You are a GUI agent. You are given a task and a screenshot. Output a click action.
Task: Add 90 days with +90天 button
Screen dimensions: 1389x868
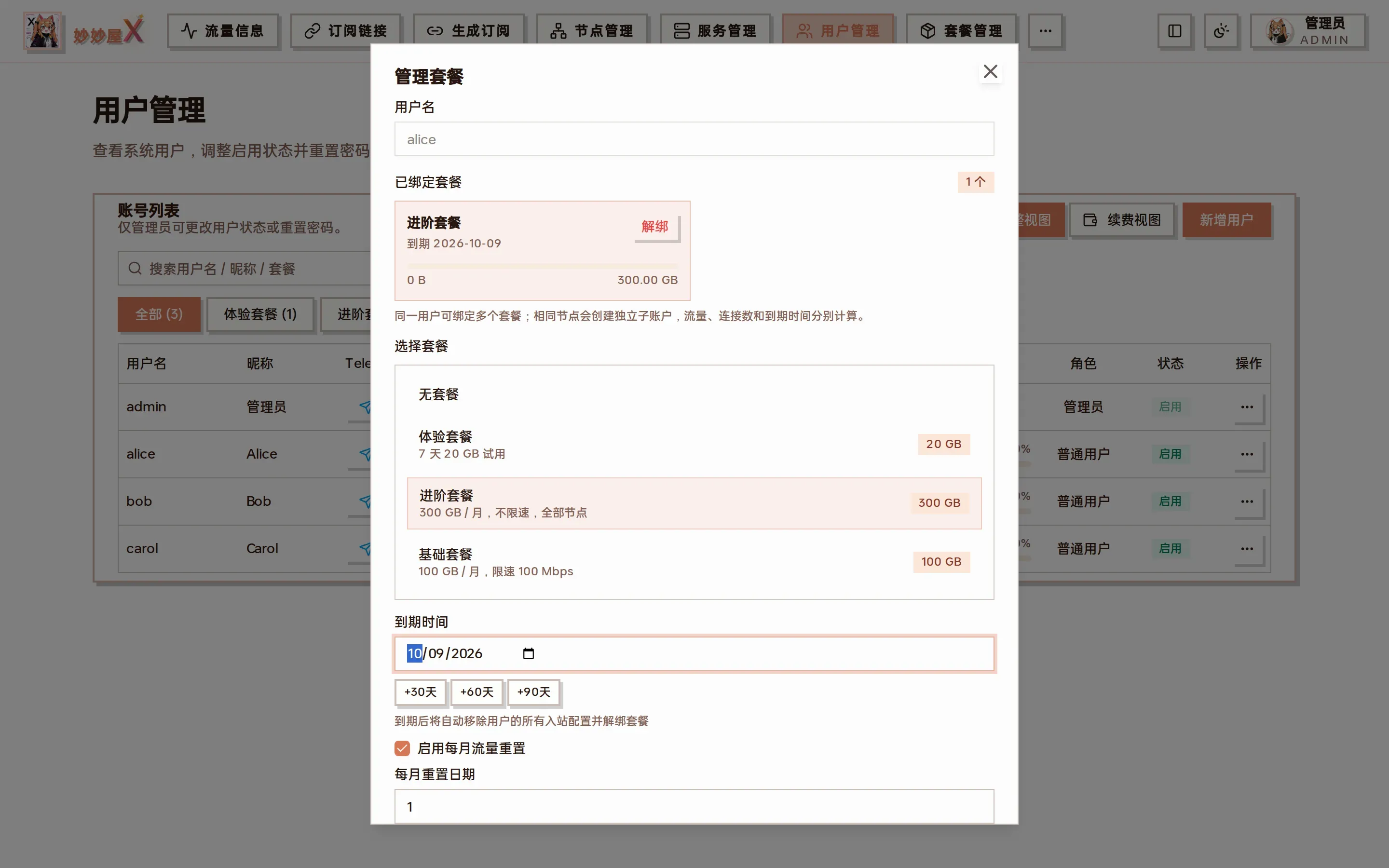(533, 692)
